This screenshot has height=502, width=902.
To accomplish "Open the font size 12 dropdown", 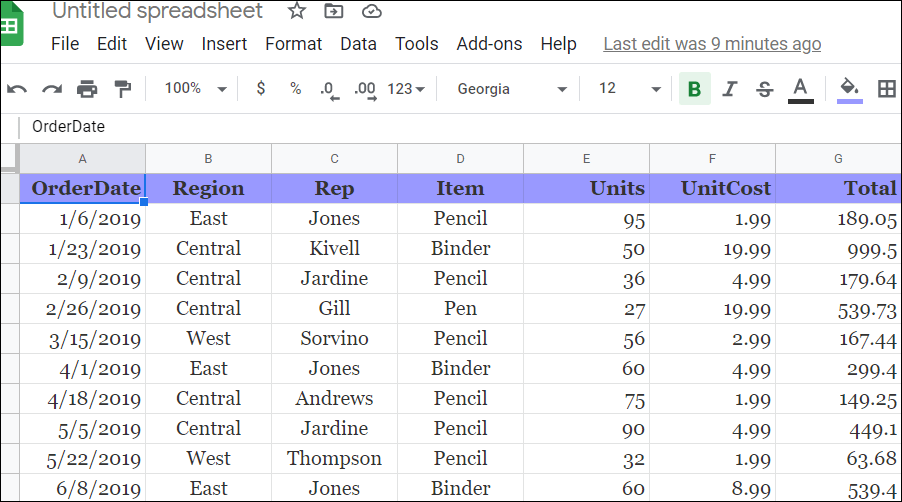I will (x=629, y=89).
